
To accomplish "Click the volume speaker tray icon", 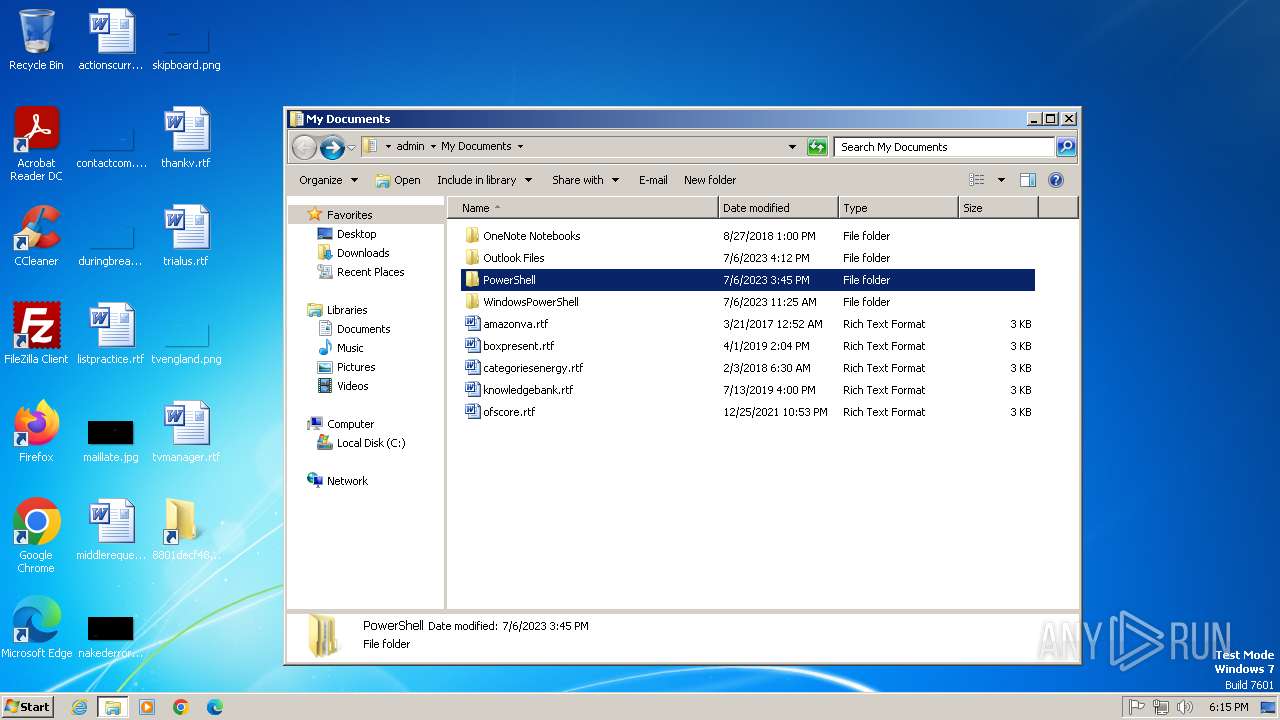I will pyautogui.click(x=1185, y=707).
